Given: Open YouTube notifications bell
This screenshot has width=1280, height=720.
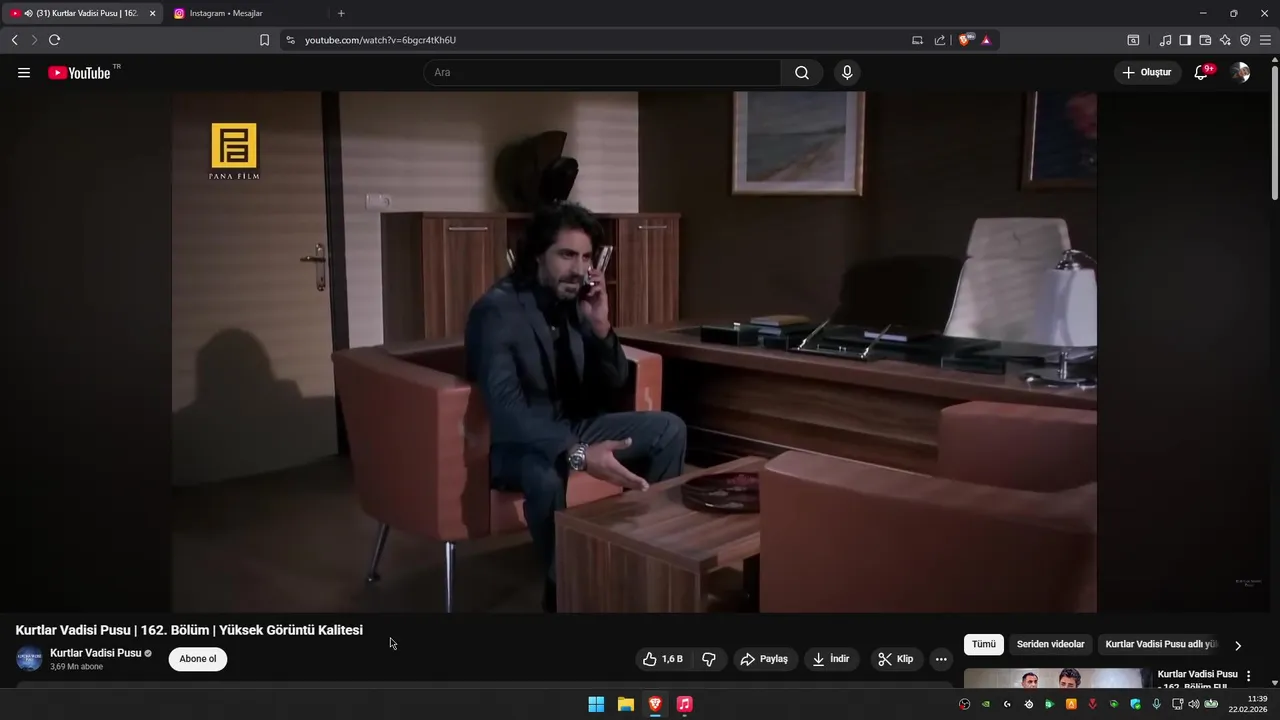Looking at the screenshot, I should pos(1202,73).
